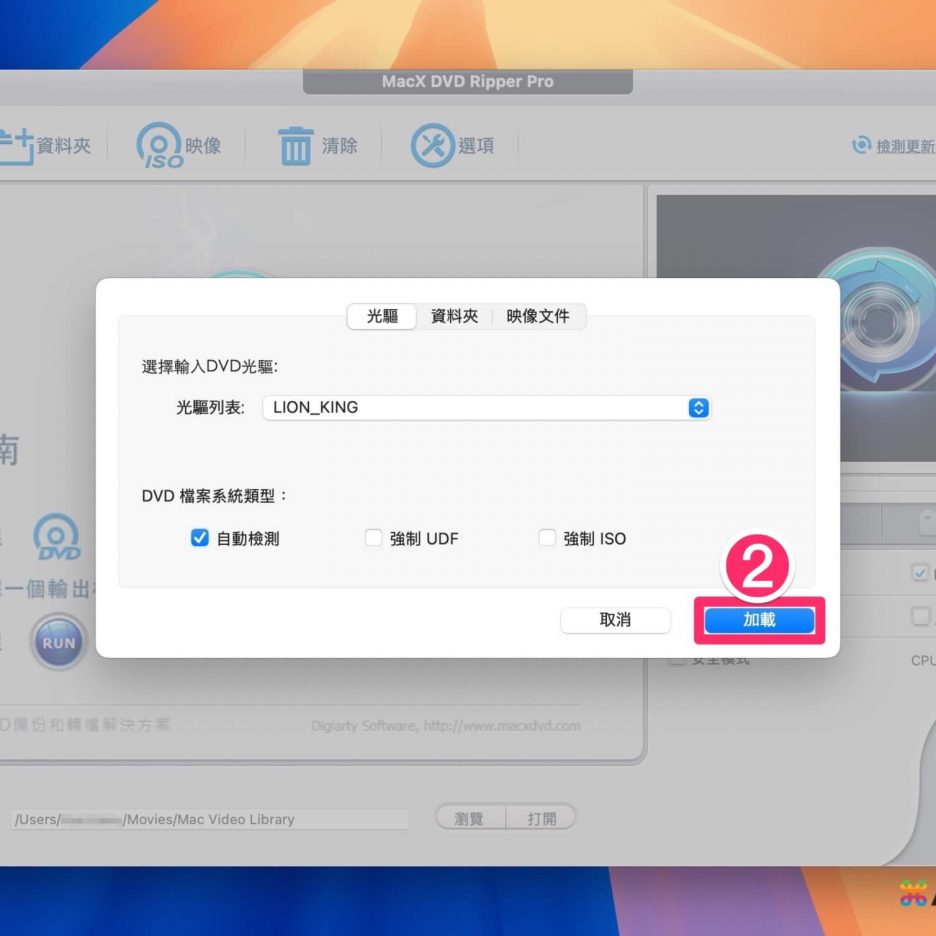Click the 取消 cancel button
Screen dimensions: 936x936
[x=615, y=620]
